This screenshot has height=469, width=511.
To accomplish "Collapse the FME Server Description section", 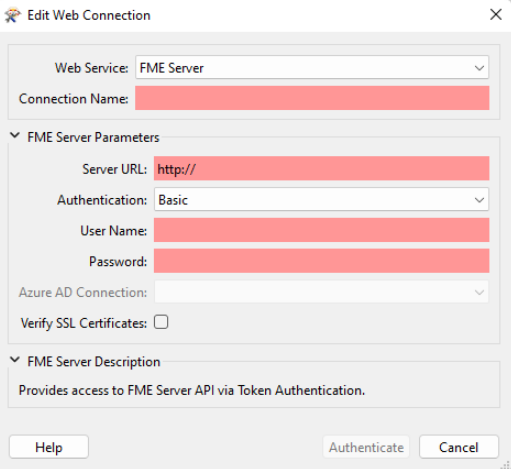I will [x=15, y=360].
